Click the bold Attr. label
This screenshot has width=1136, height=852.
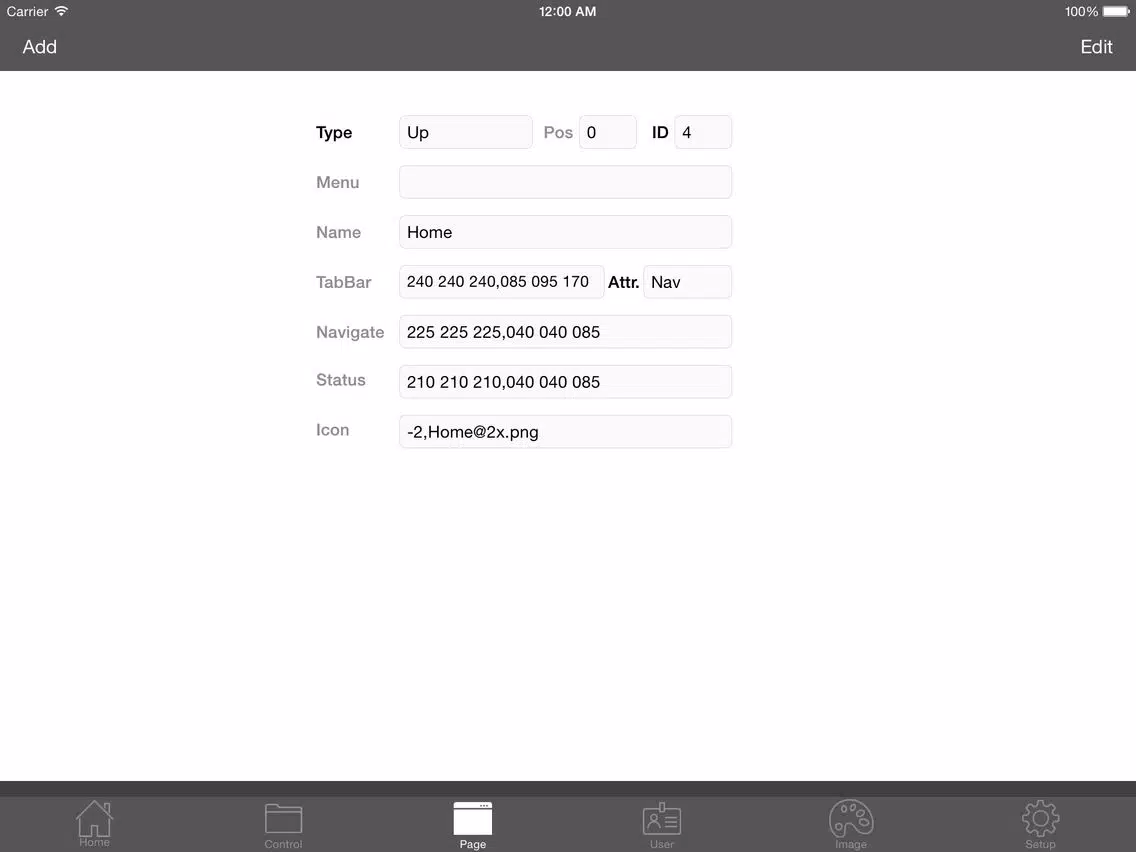click(x=623, y=283)
